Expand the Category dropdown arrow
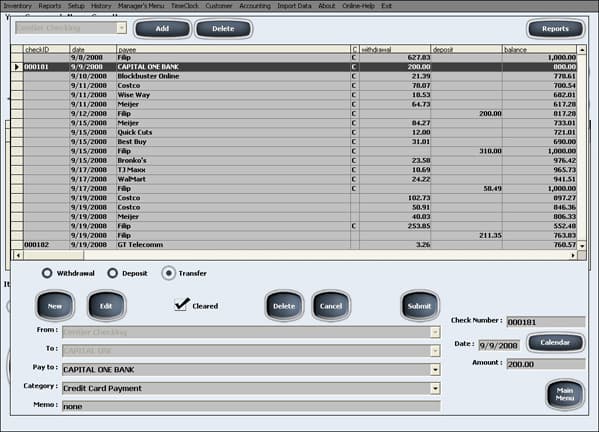Image resolution: width=599 pixels, height=432 pixels. (x=435, y=388)
